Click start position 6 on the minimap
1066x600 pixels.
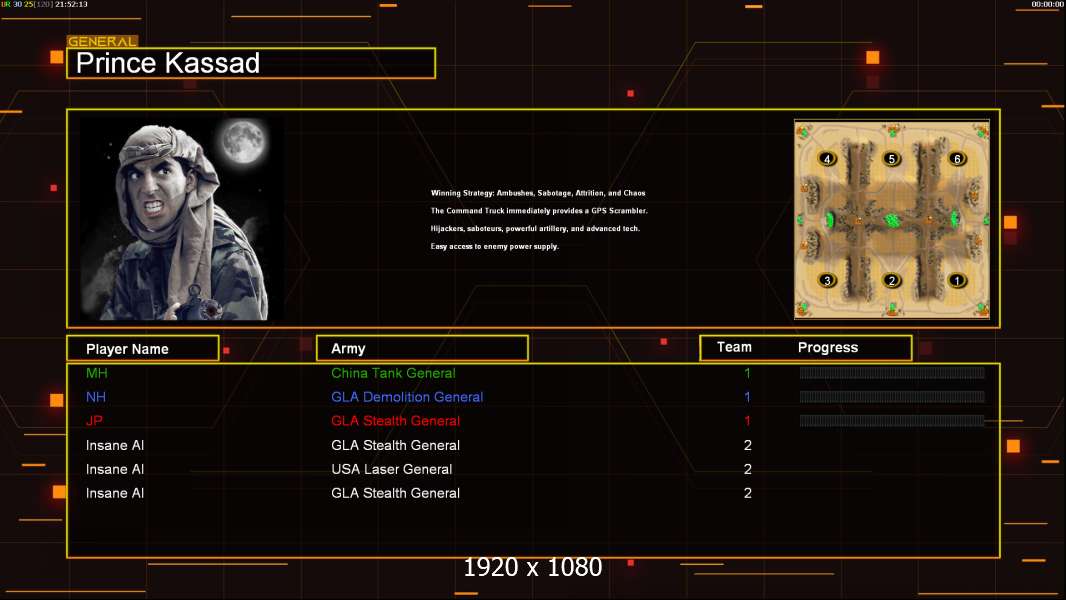[x=957, y=159]
